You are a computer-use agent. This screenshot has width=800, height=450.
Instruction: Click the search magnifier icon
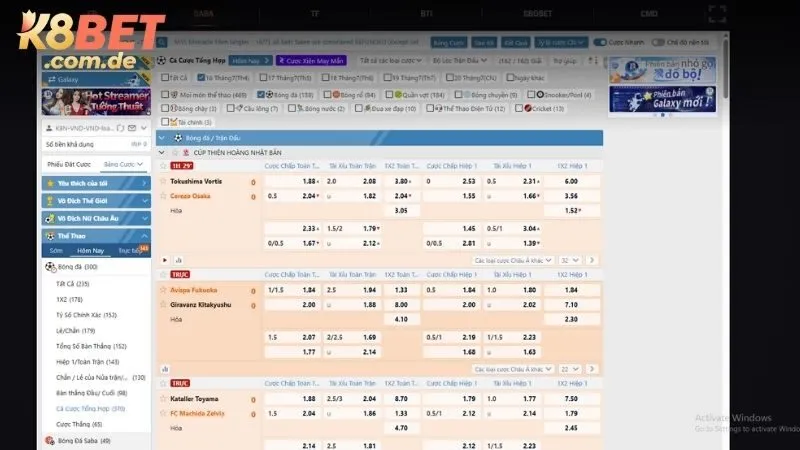pyautogui.click(x=162, y=42)
